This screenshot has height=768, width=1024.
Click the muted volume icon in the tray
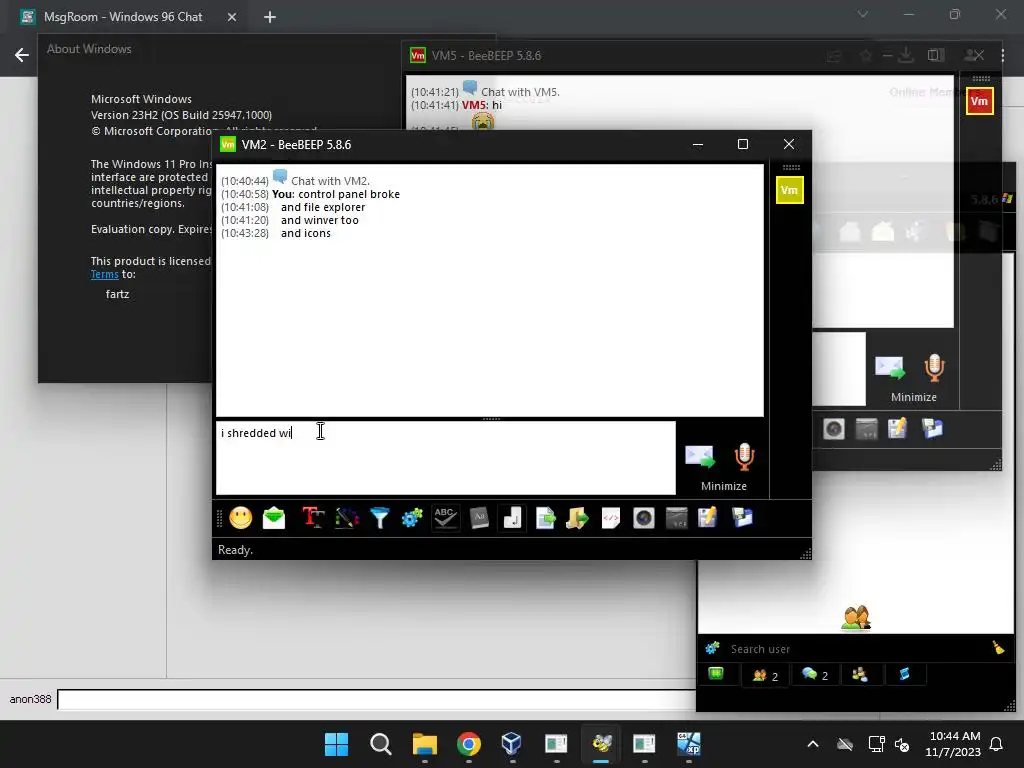click(903, 744)
